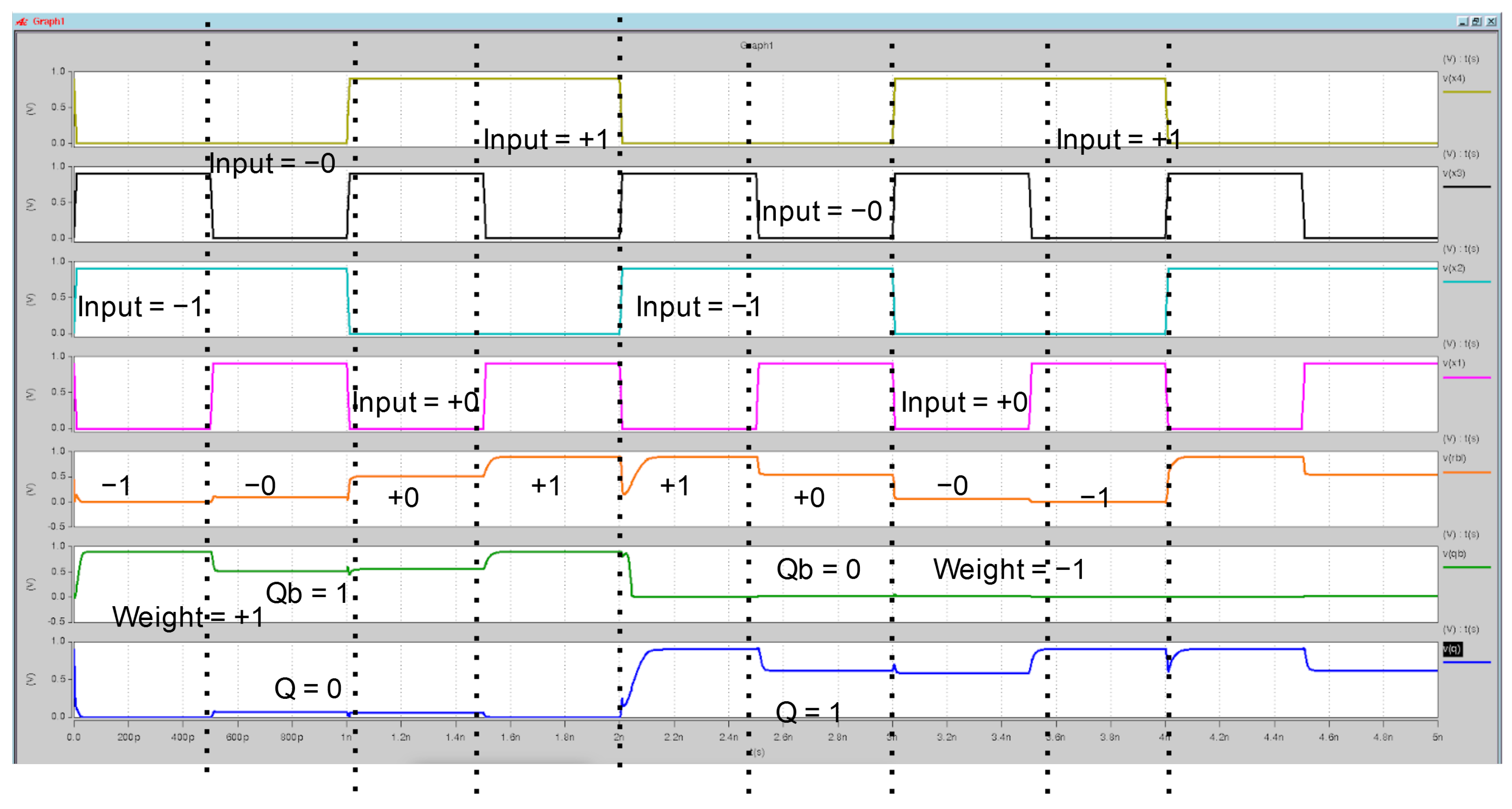Click the green v(qb) legend color line
Viewport: 1512px width, 809px height.
tap(1466, 567)
